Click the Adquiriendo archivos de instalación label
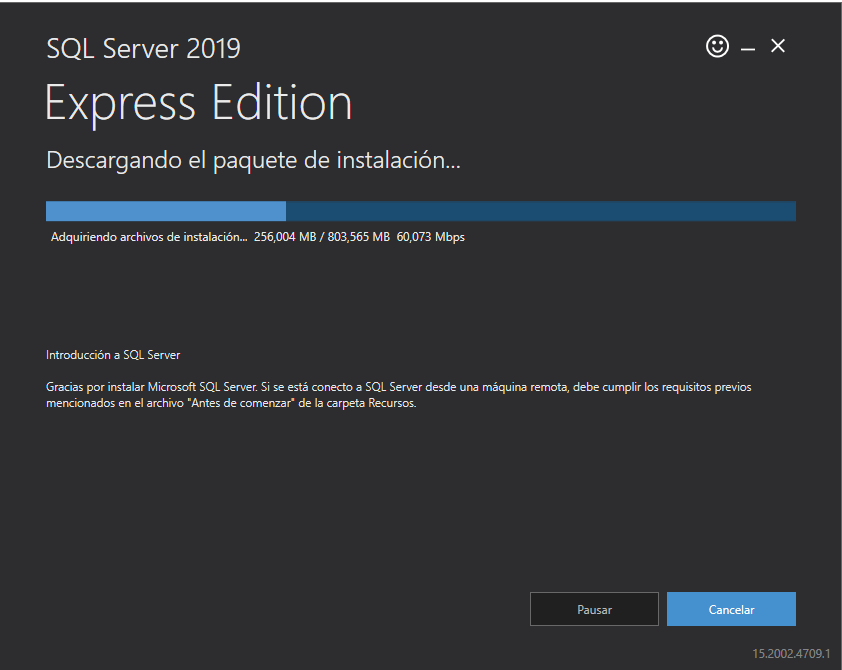This screenshot has height=670, width=842. (x=149, y=237)
